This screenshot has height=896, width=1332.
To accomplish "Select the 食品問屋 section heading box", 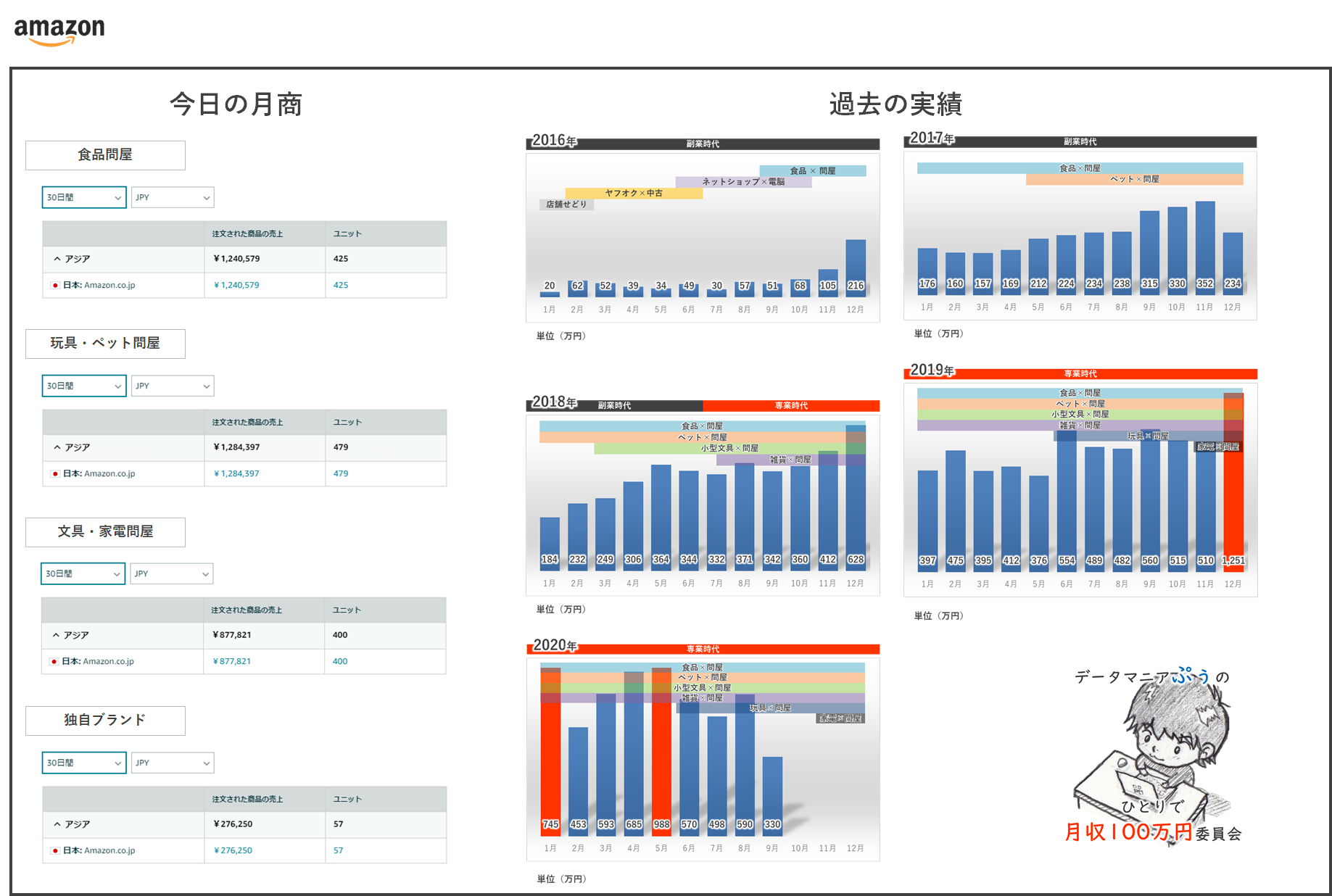I will pyautogui.click(x=105, y=155).
